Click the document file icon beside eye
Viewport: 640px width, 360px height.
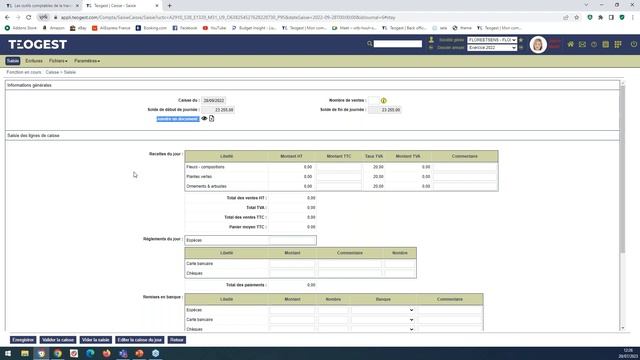[211, 118]
